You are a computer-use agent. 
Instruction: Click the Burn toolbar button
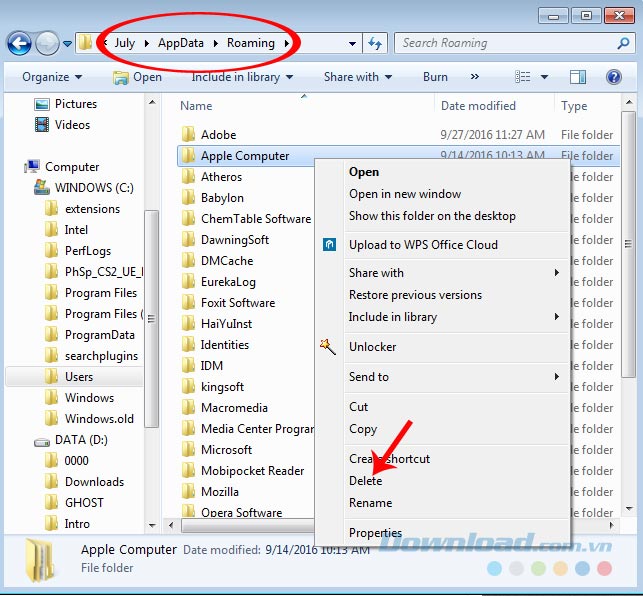tap(435, 77)
